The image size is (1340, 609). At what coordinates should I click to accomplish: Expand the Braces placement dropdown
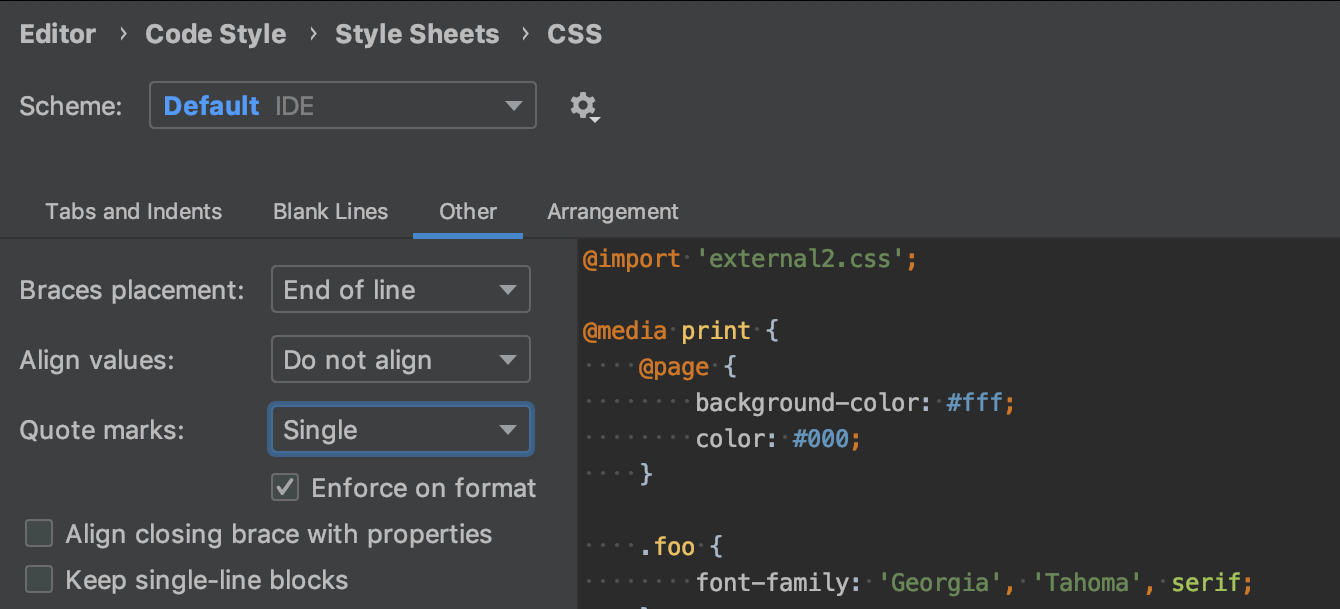coord(400,290)
